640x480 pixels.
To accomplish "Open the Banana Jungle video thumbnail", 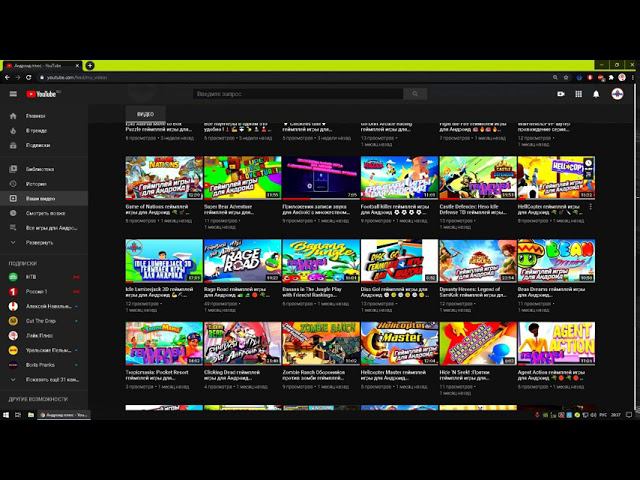I will point(321,261).
